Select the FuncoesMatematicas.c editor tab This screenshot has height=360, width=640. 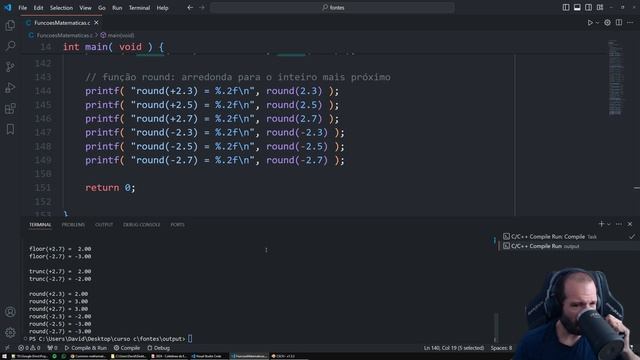tap(61, 23)
